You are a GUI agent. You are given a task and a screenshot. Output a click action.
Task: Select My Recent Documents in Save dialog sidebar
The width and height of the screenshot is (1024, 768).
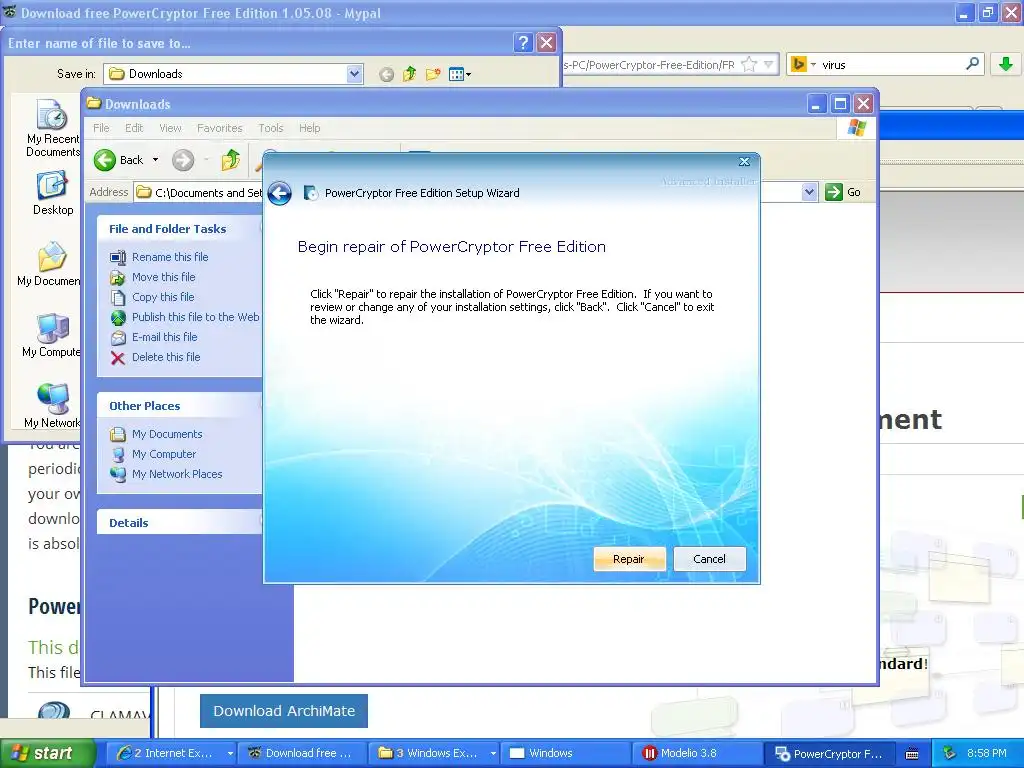pyautogui.click(x=52, y=129)
